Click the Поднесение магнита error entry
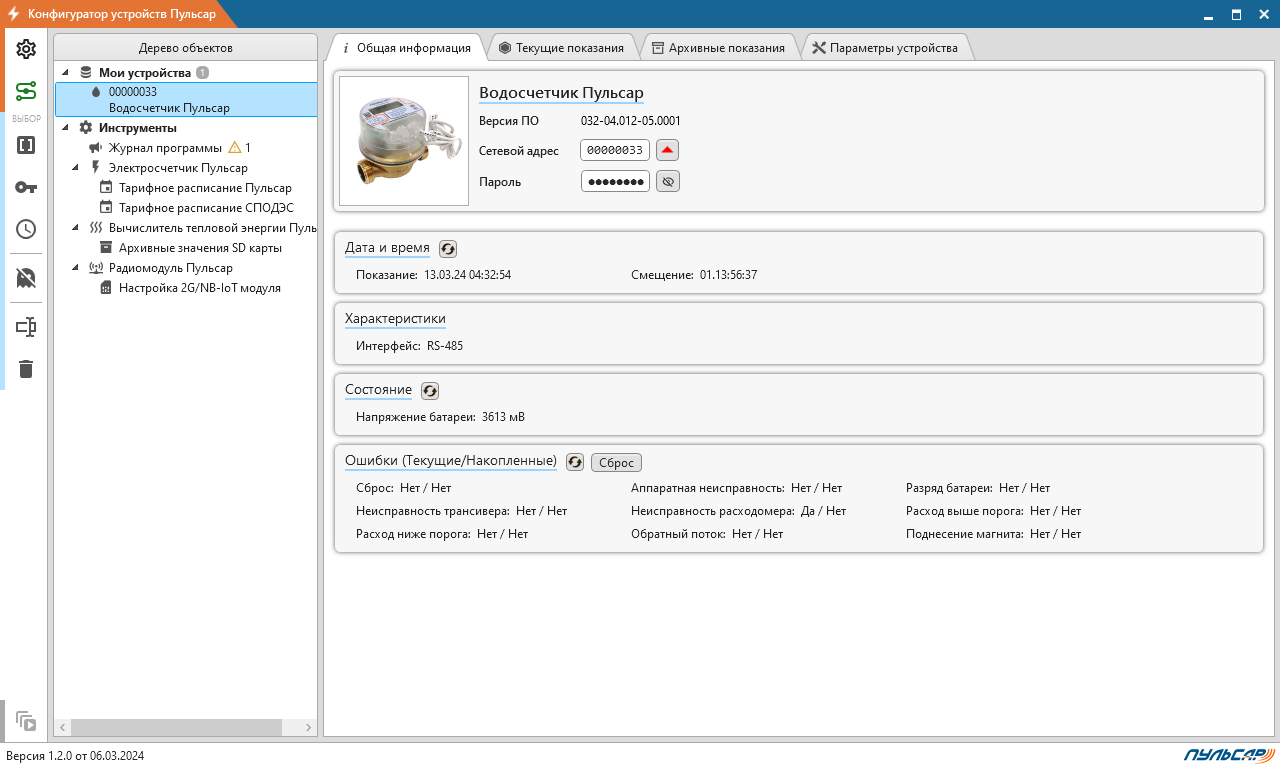Viewport: 1280px width, 768px height. [x=994, y=534]
